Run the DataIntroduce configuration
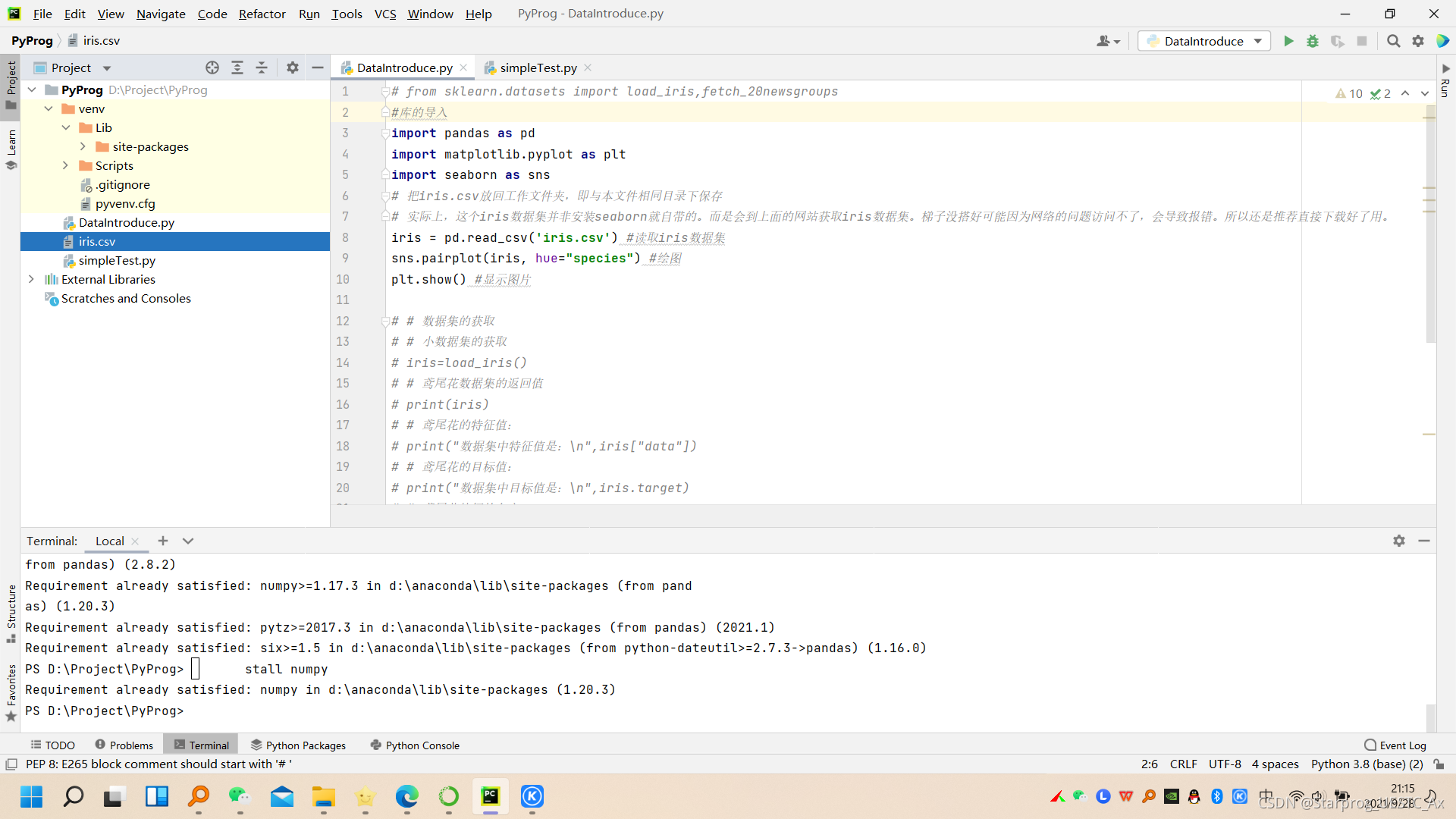This screenshot has height=819, width=1456. click(x=1288, y=41)
